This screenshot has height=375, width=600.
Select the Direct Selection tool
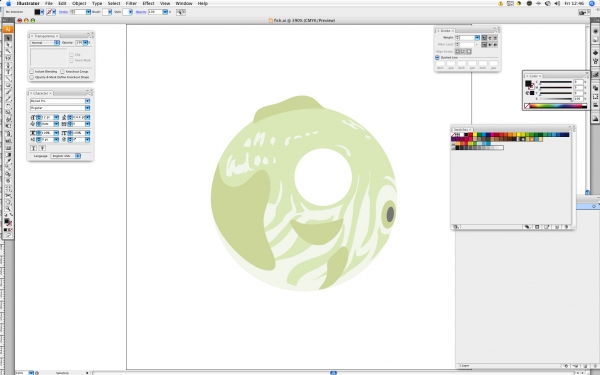[8, 45]
